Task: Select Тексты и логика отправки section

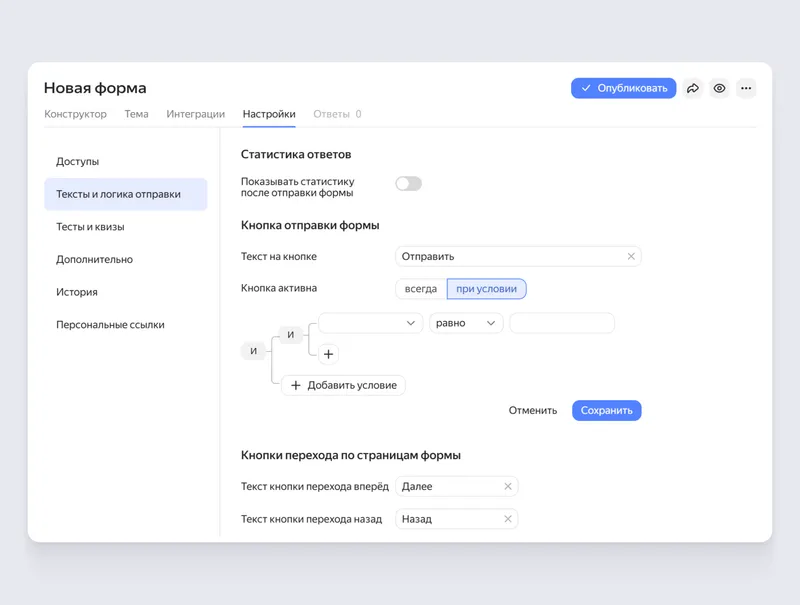Action: pos(126,194)
